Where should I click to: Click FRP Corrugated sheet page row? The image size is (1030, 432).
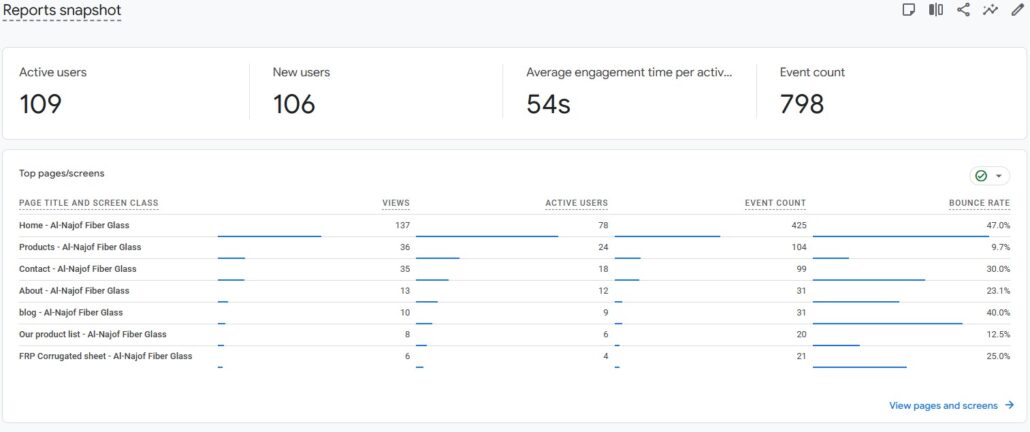105,355
